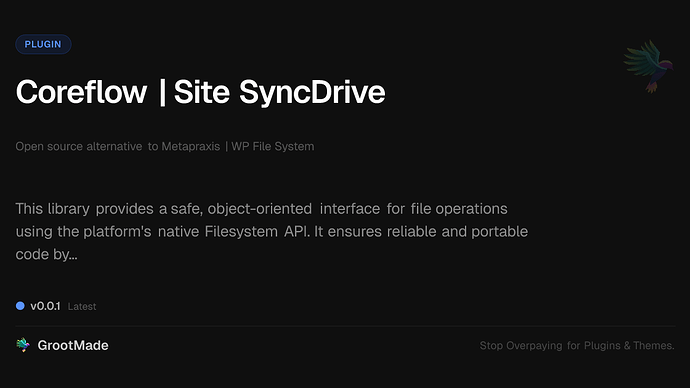Click the 'Open source alternative to Metapraxis' subtitle
The width and height of the screenshot is (690, 388).
pos(165,146)
